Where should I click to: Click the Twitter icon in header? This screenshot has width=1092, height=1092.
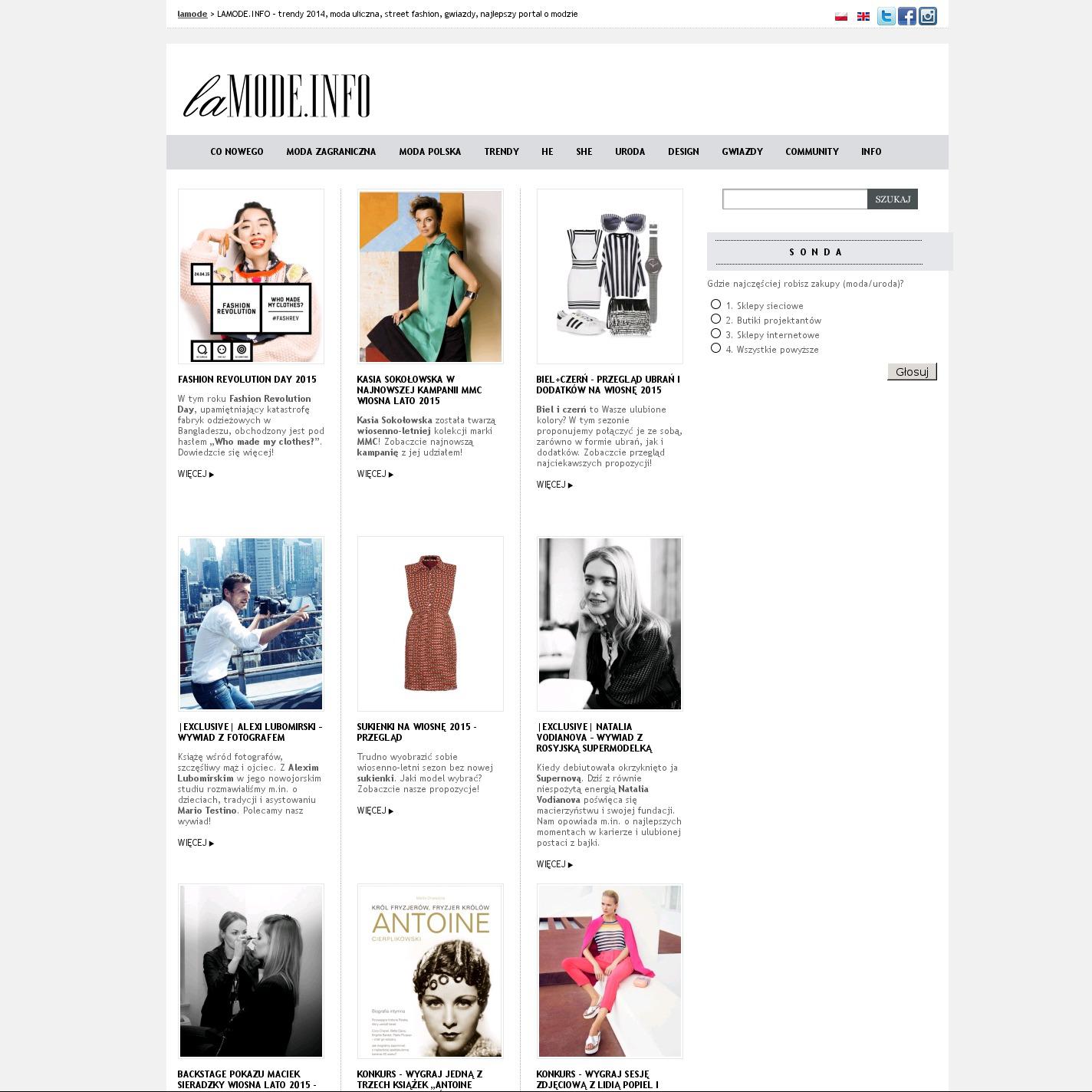click(x=886, y=16)
